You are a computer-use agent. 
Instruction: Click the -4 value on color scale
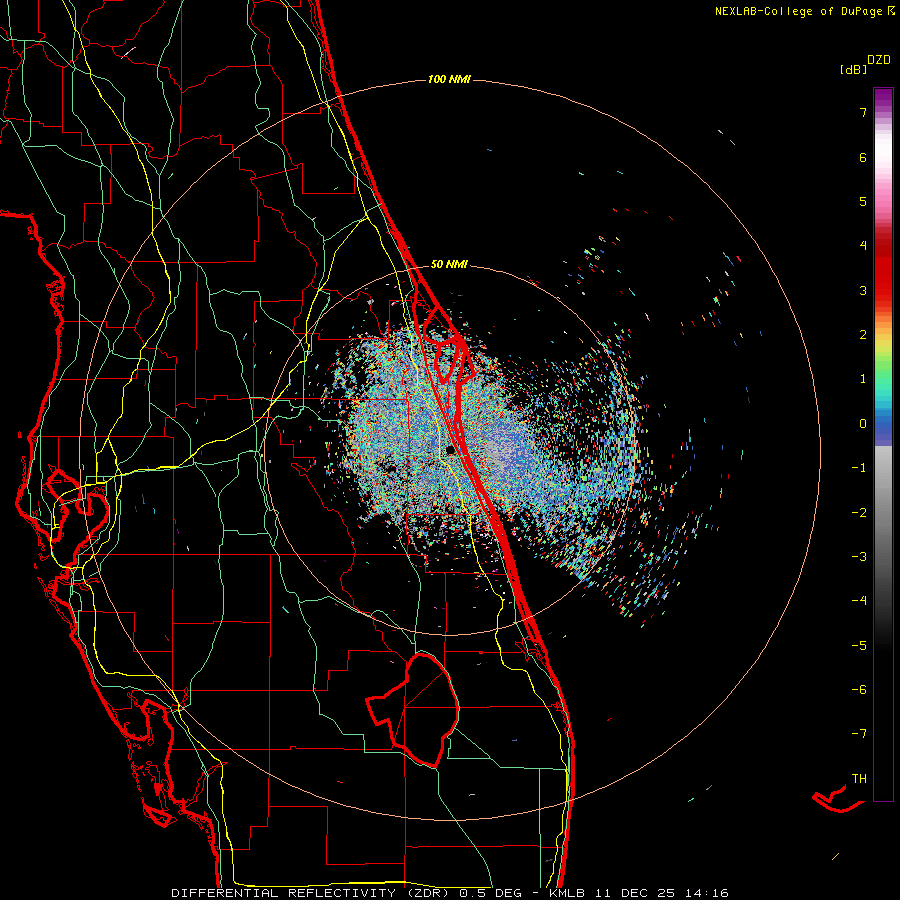859,601
